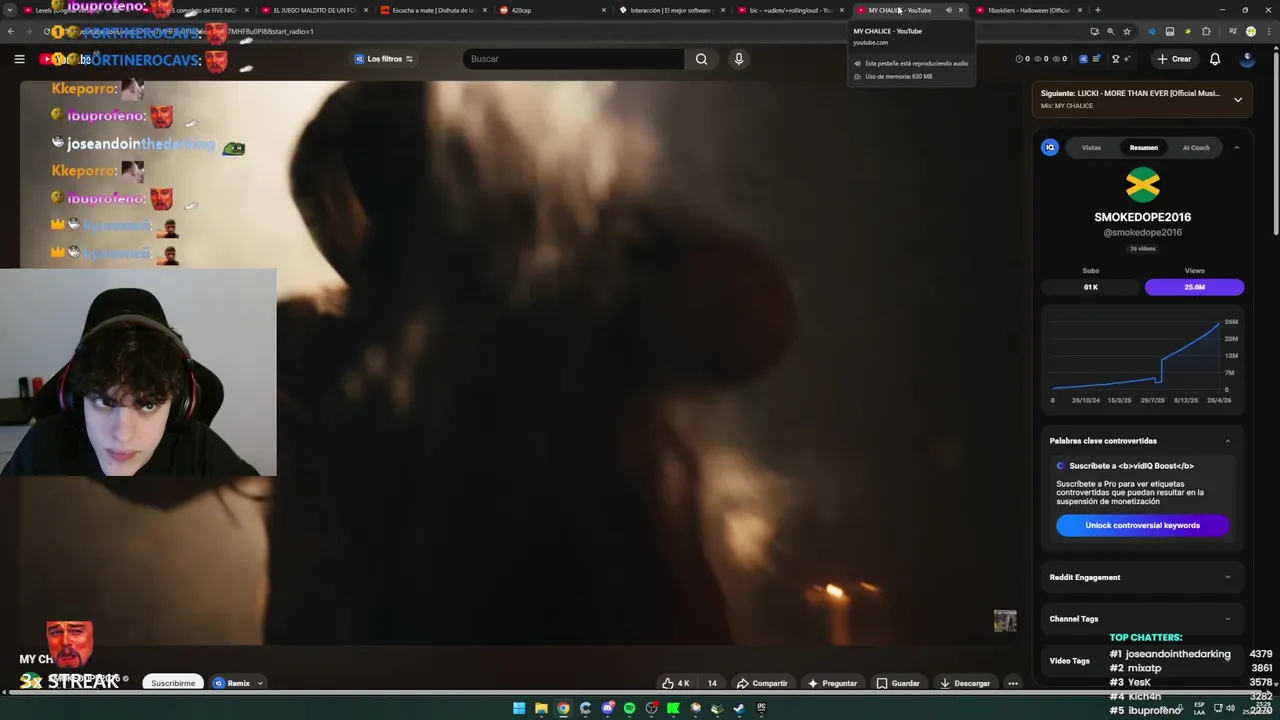Collapse the vidIQ panel with the chevron
Viewport: 1280px width, 720px height.
point(1236,147)
